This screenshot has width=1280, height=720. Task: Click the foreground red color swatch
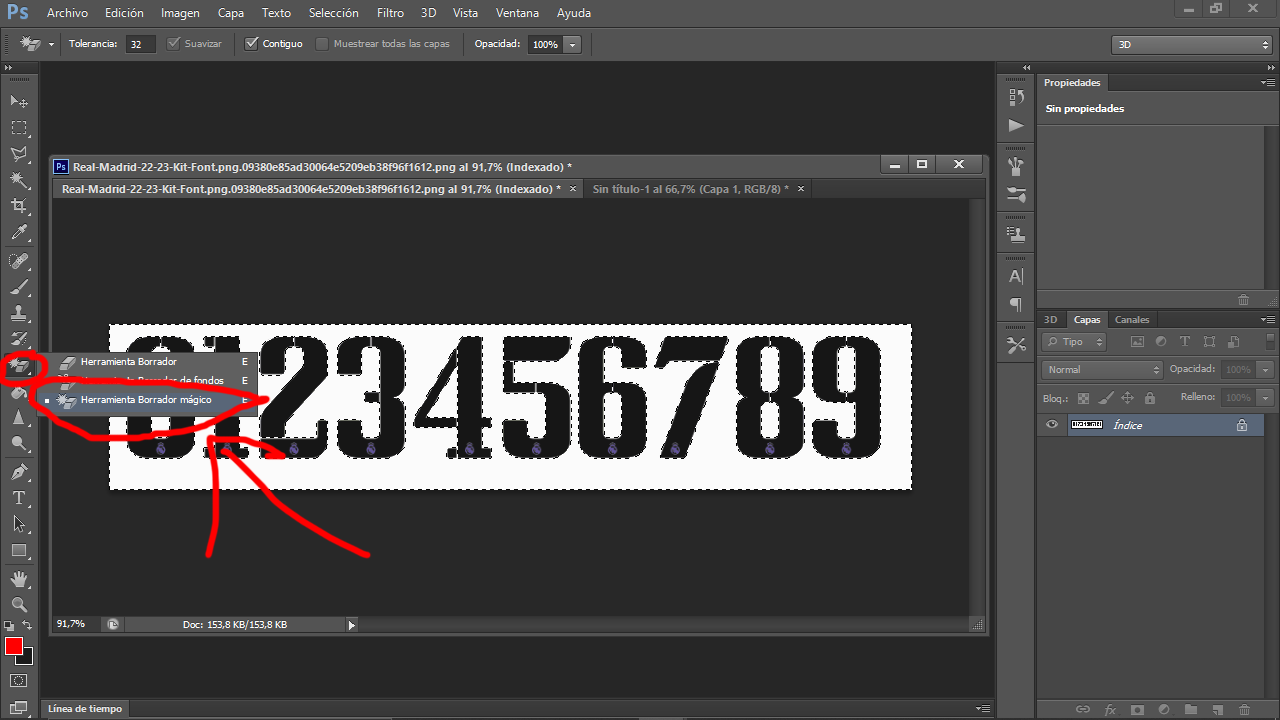tap(14, 647)
